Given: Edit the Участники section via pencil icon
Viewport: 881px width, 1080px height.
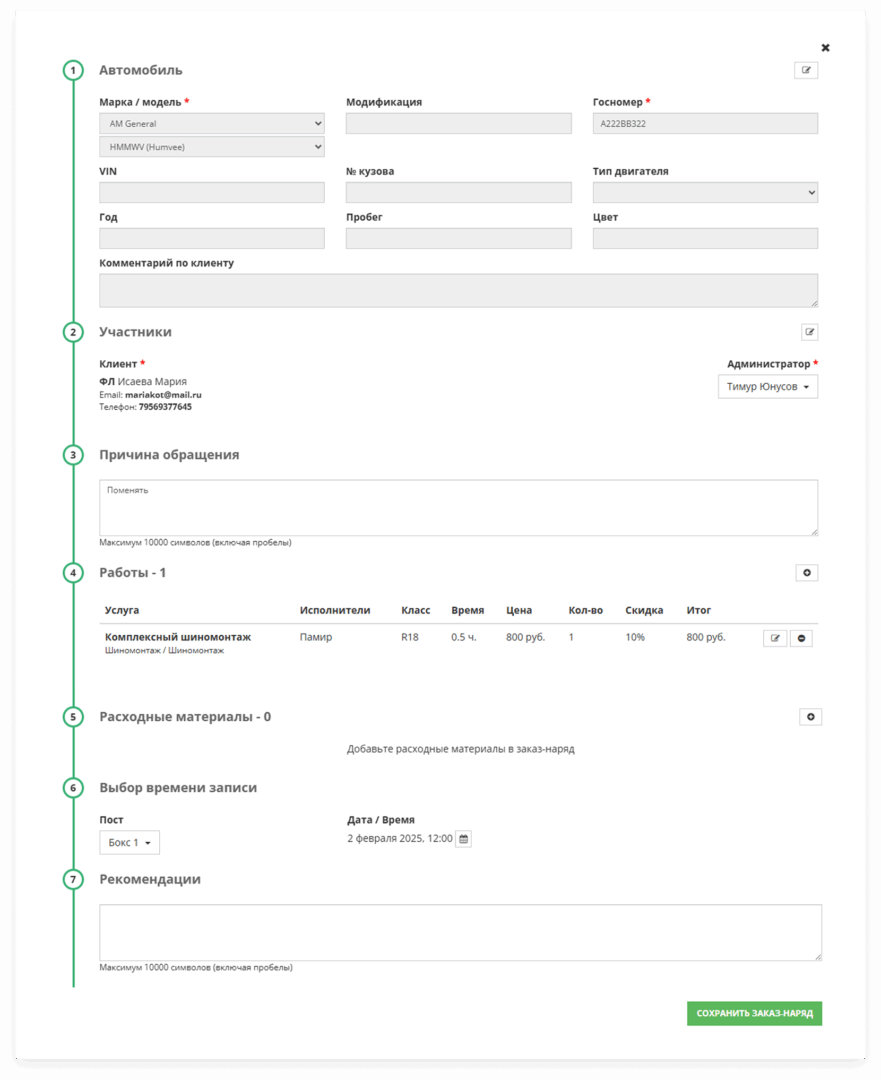Looking at the screenshot, I should click(x=809, y=332).
